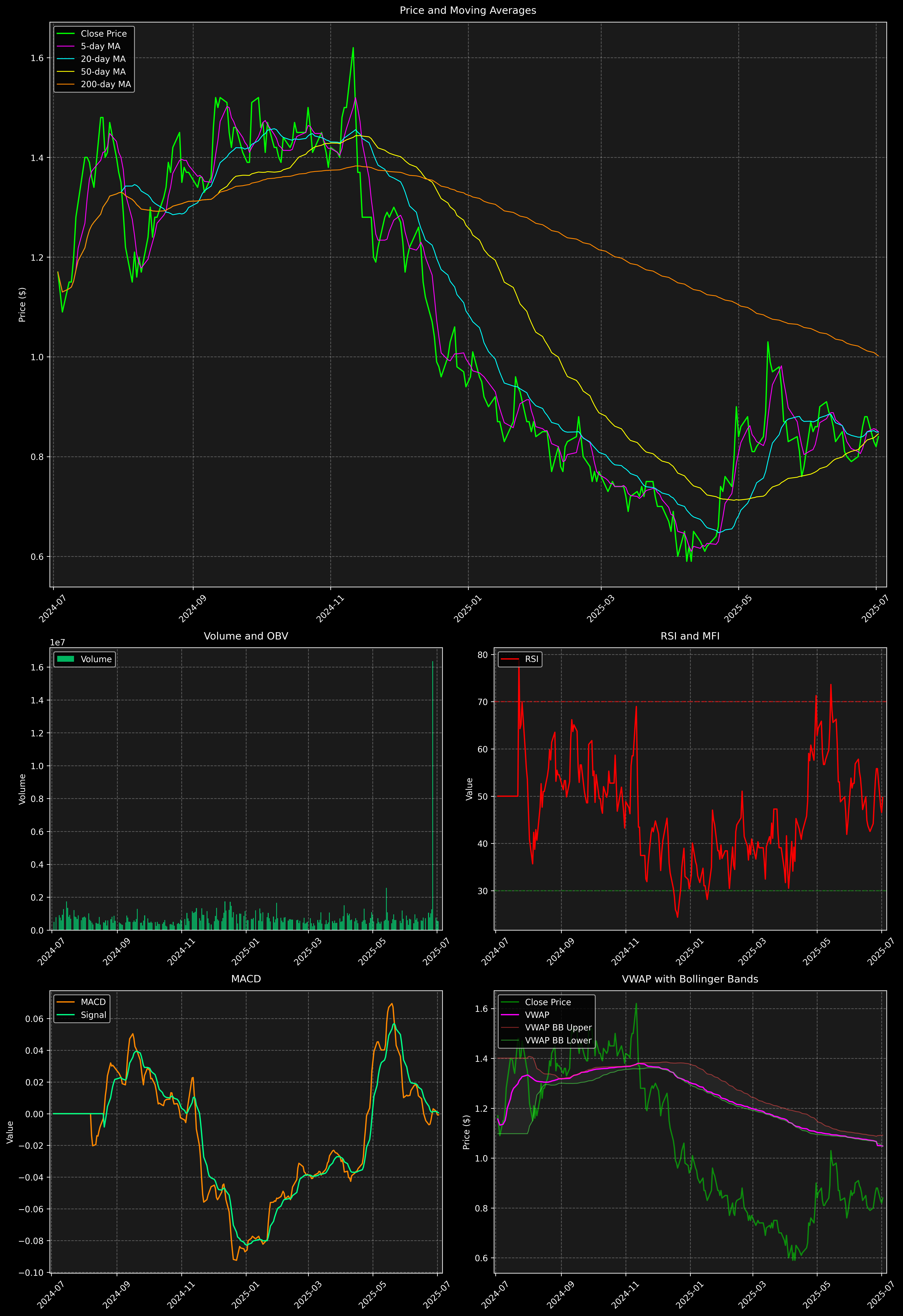The height and width of the screenshot is (1316, 903).
Task: Click the 'MACD' chart title
Action: [x=246, y=979]
